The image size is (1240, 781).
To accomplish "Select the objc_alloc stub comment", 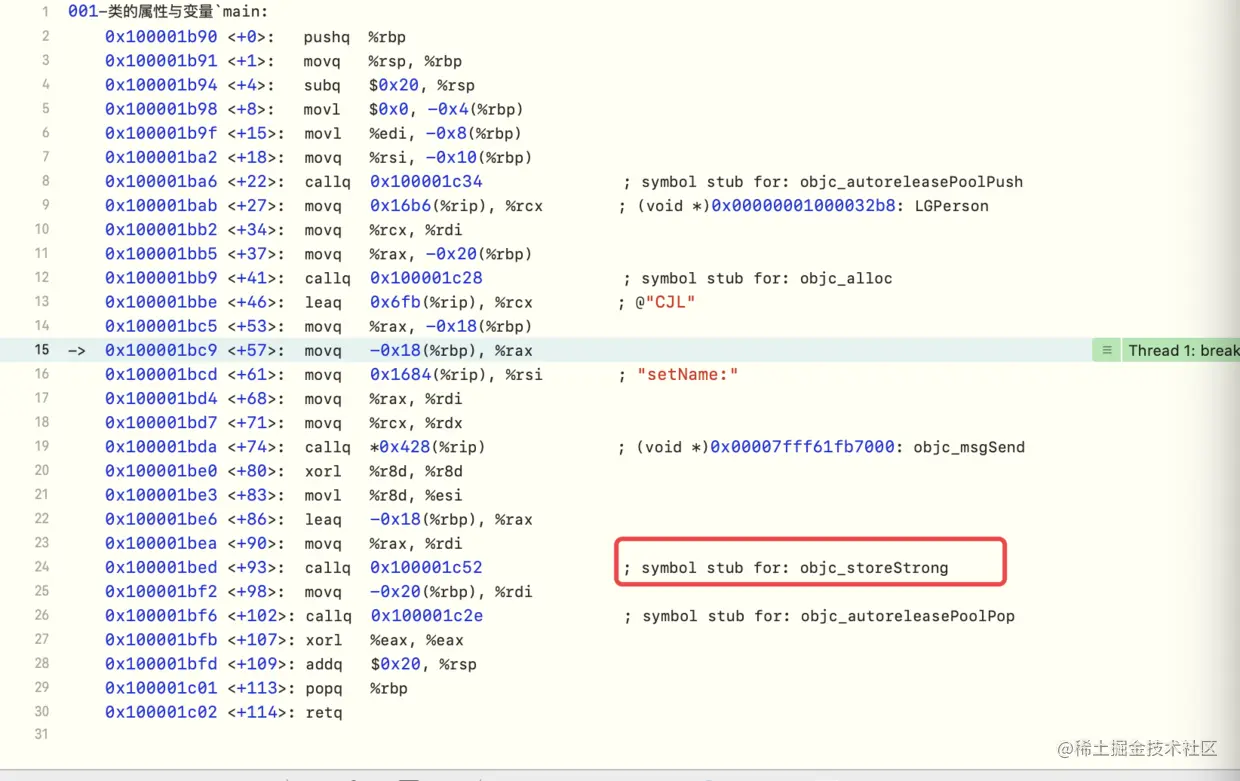I will click(758, 278).
